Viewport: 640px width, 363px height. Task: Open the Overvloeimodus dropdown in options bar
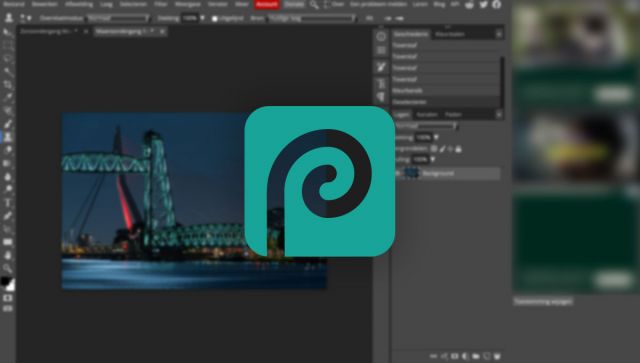click(118, 18)
